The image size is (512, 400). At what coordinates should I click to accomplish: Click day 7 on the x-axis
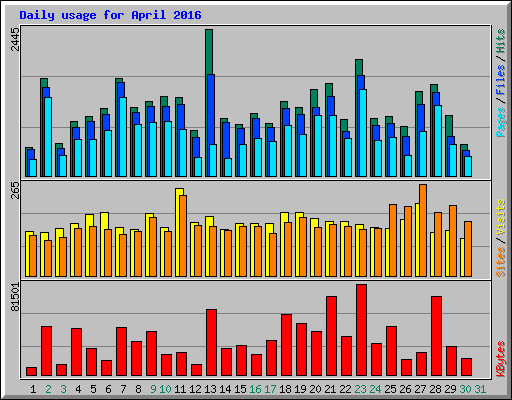point(123,389)
